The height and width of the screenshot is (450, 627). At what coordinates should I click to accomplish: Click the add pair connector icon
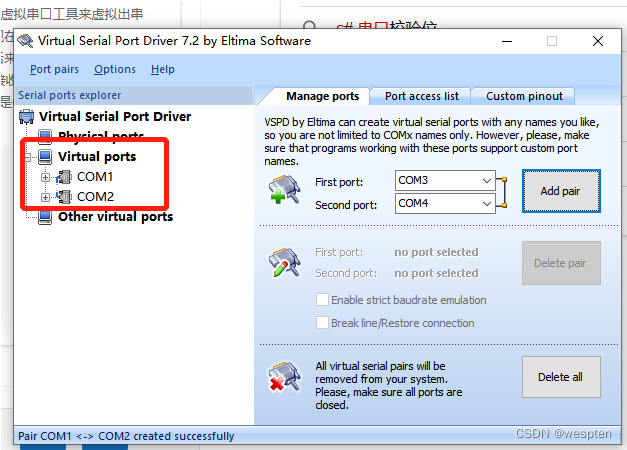click(x=285, y=190)
